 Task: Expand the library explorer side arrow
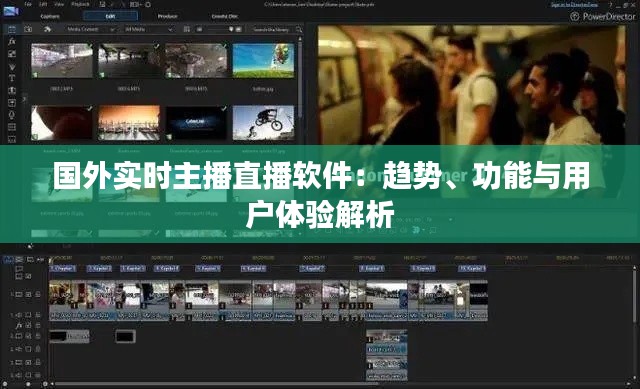coord(24,98)
